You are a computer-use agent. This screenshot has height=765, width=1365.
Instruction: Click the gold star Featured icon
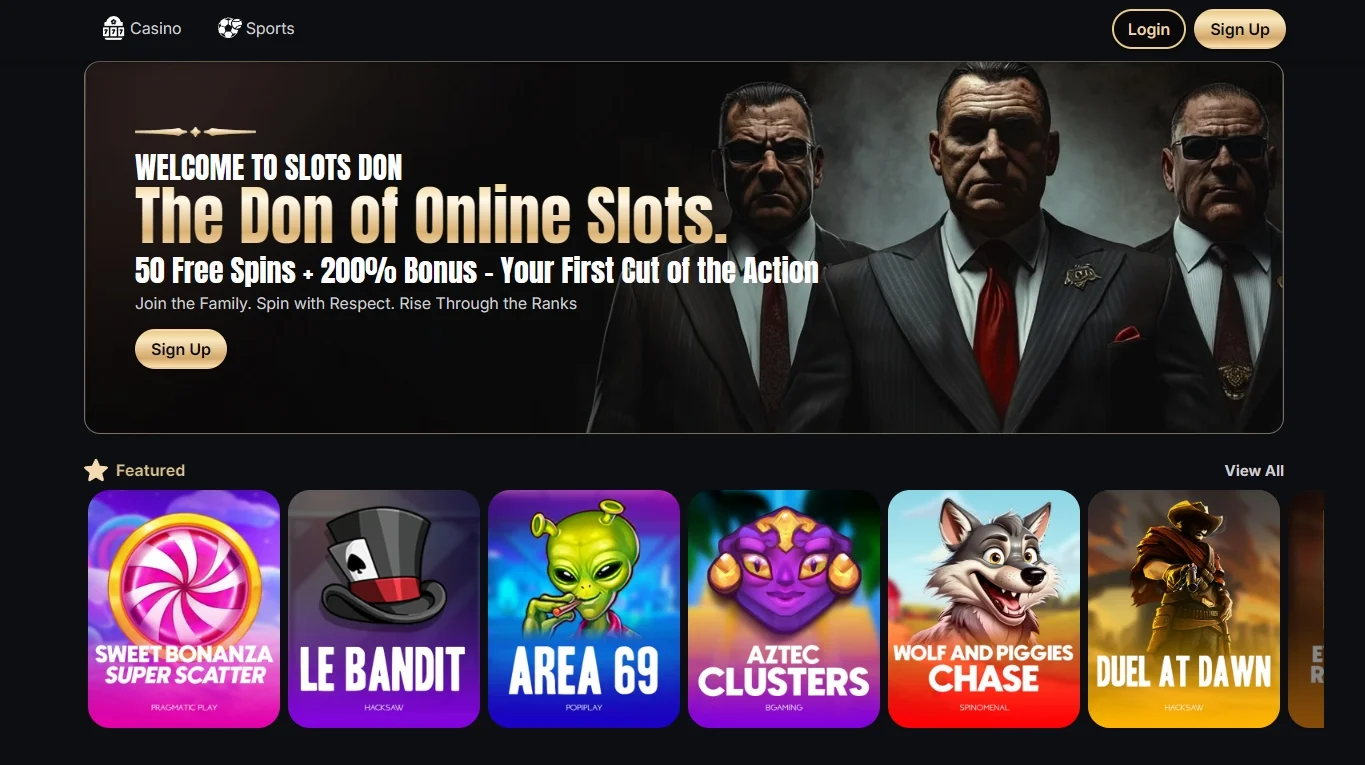point(96,470)
